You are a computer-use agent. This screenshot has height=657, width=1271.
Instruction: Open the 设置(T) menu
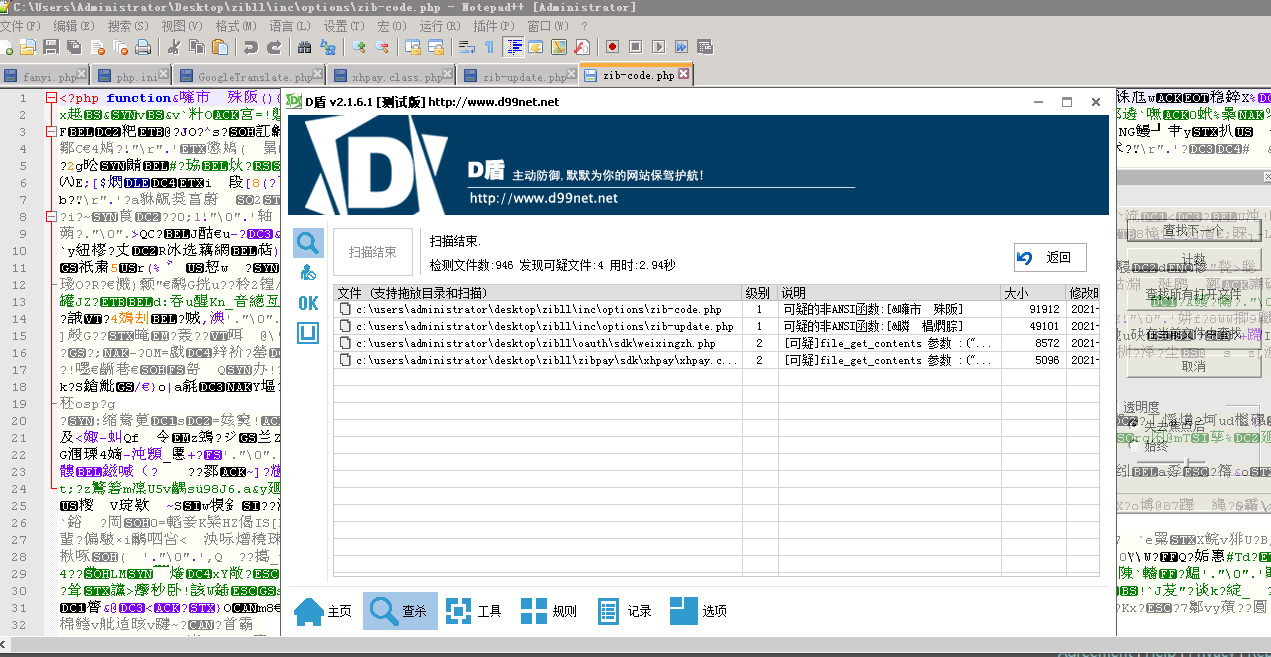click(343, 25)
